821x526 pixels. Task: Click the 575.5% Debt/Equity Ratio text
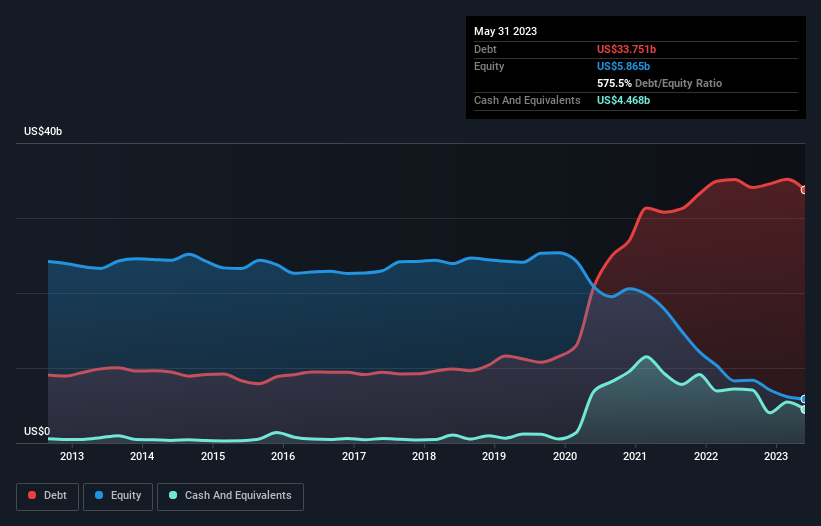coord(659,83)
